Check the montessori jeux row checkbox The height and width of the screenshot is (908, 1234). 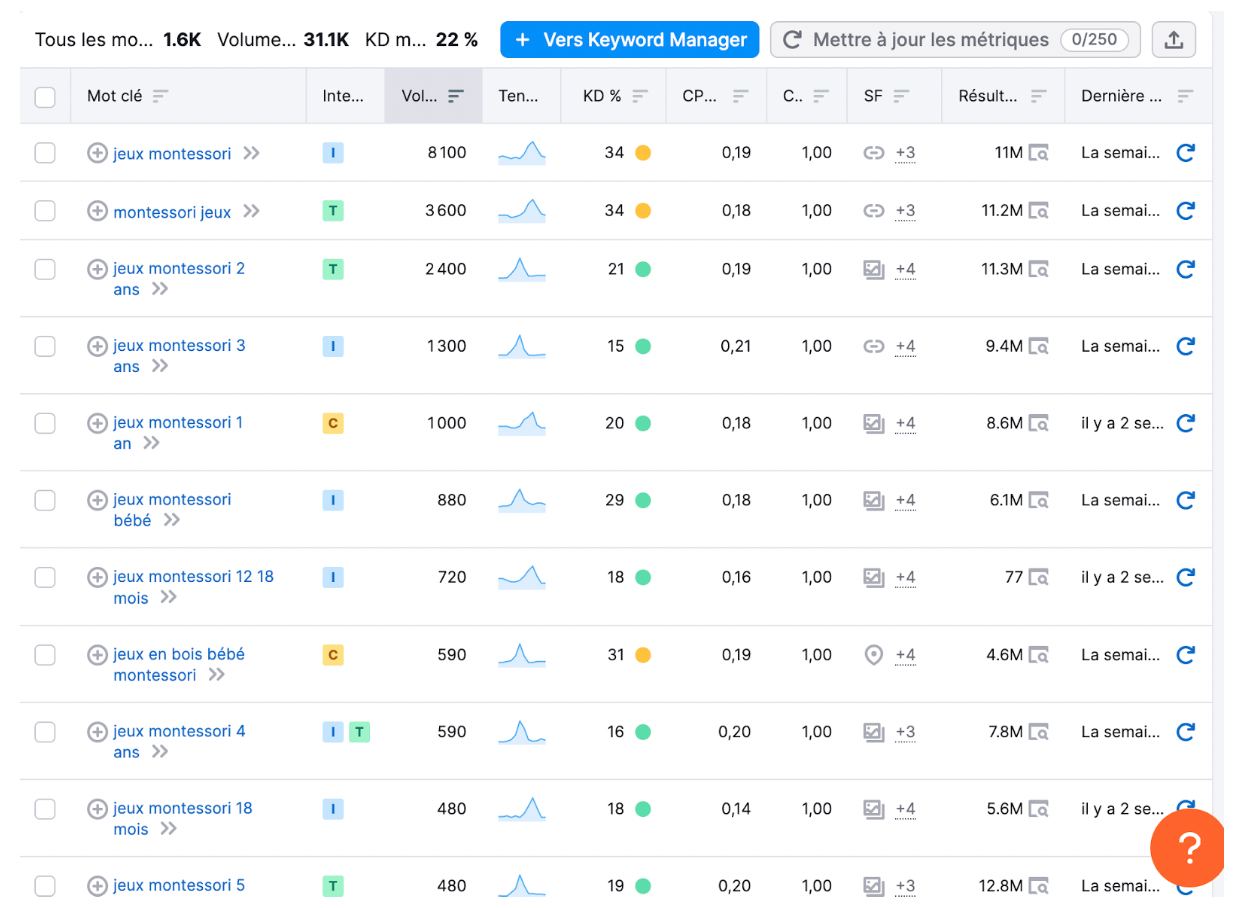(x=45, y=211)
